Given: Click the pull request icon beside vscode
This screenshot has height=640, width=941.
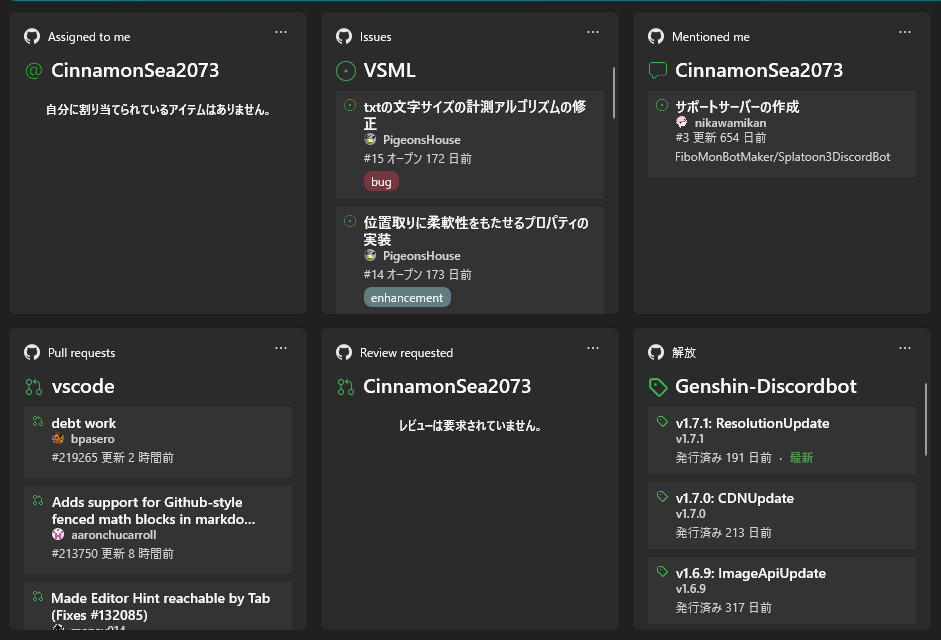Looking at the screenshot, I should pyautogui.click(x=34, y=387).
